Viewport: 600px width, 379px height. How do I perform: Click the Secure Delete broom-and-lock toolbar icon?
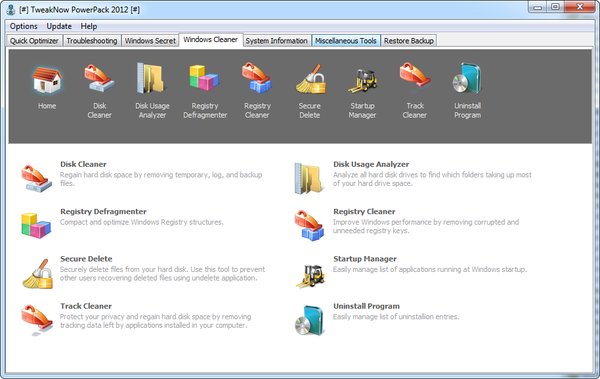pos(310,79)
